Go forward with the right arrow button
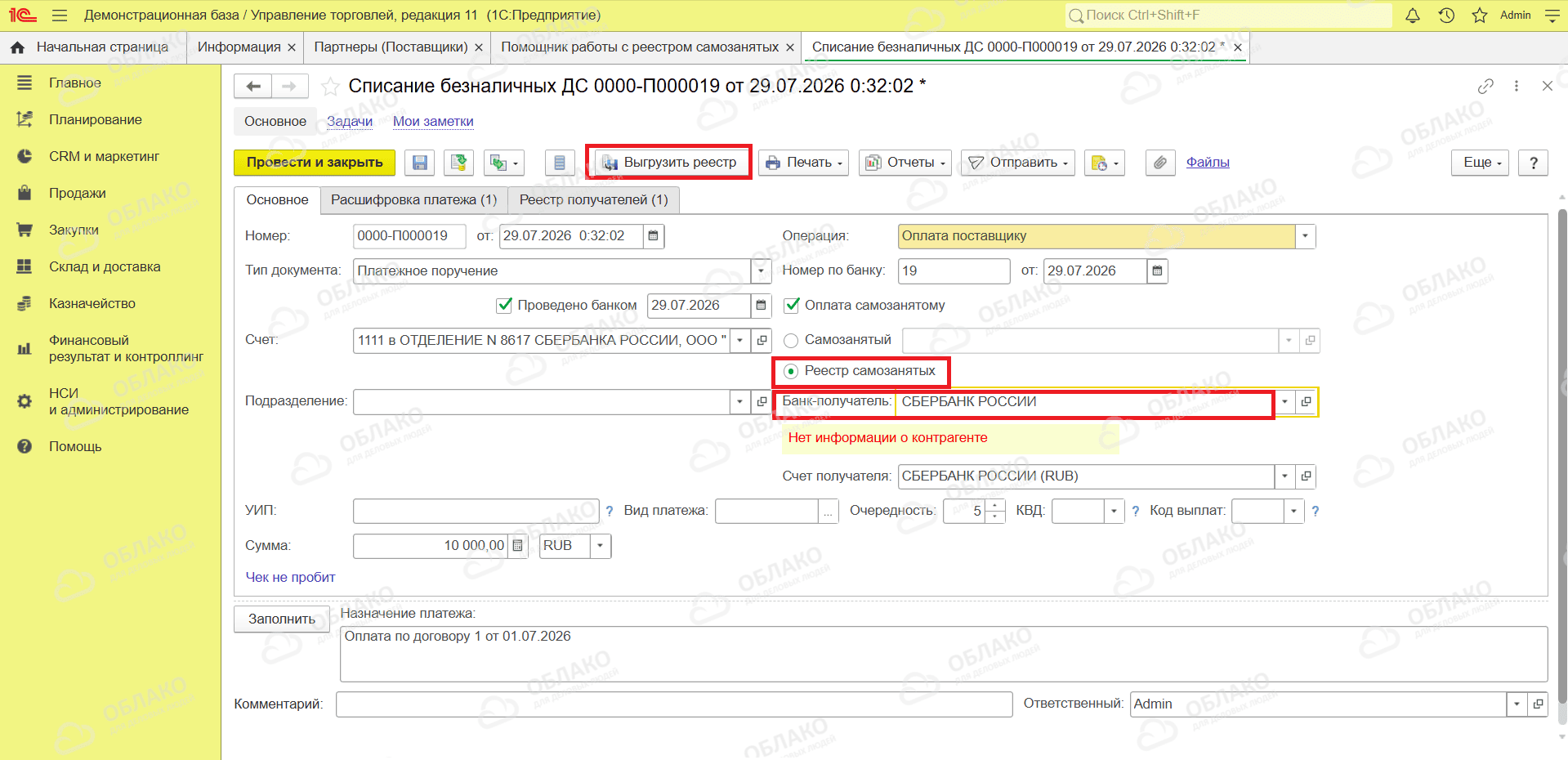The image size is (1568, 760). pyautogui.click(x=289, y=86)
